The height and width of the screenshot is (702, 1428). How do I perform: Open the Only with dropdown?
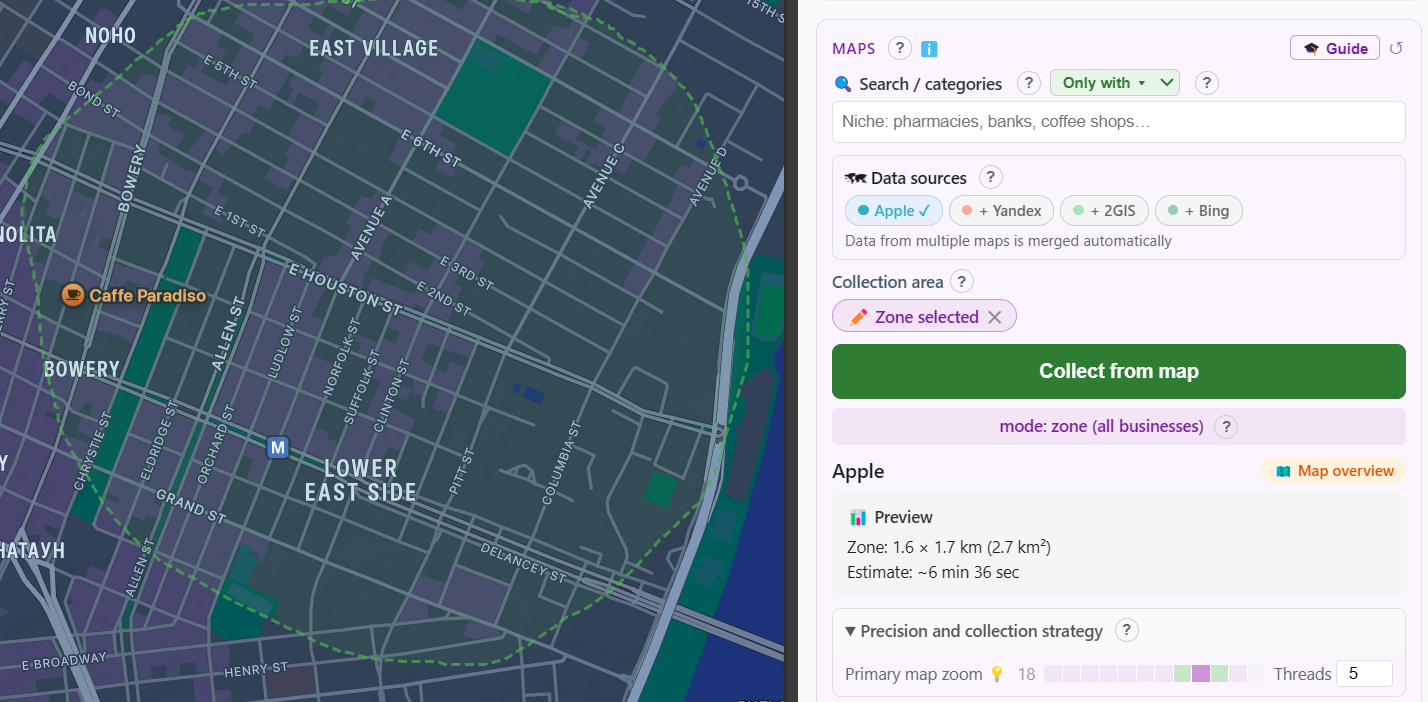pyautogui.click(x=1115, y=83)
